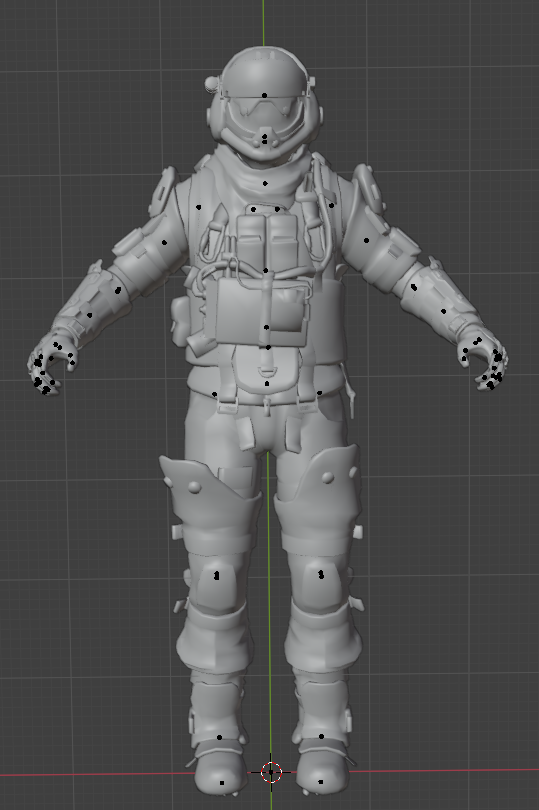Screen dimensions: 539x810
Task: Select the point on the screen-left upper arm
Action: pos(164,242)
